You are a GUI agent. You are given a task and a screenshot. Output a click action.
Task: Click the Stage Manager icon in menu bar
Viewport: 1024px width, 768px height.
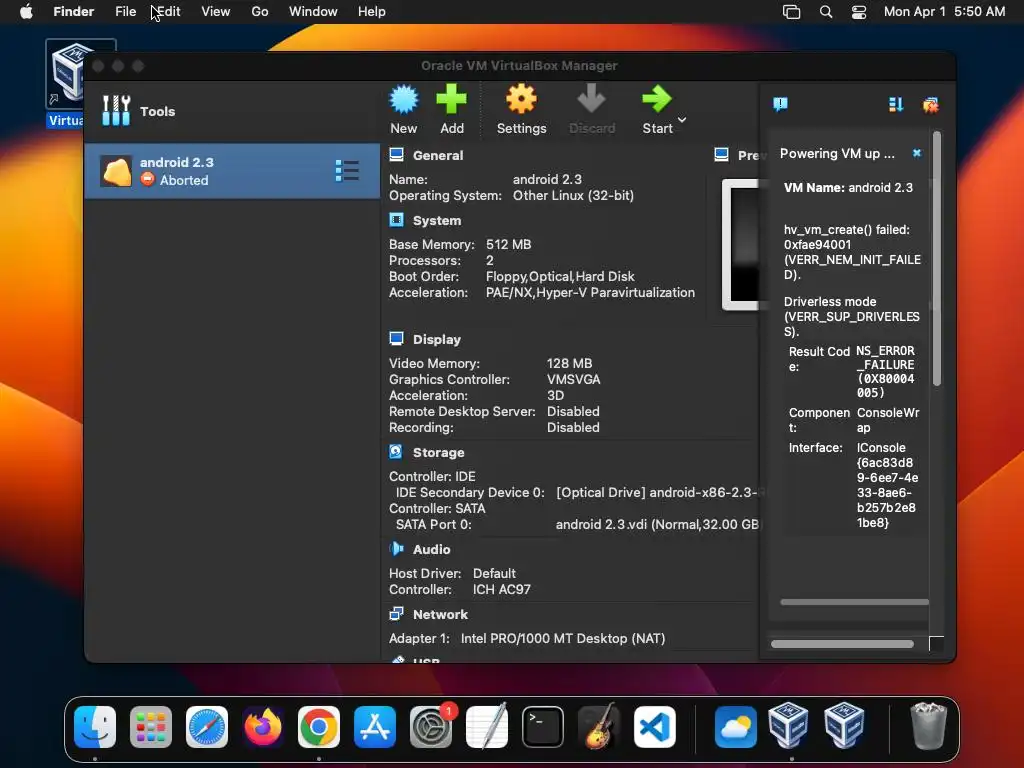click(x=792, y=12)
